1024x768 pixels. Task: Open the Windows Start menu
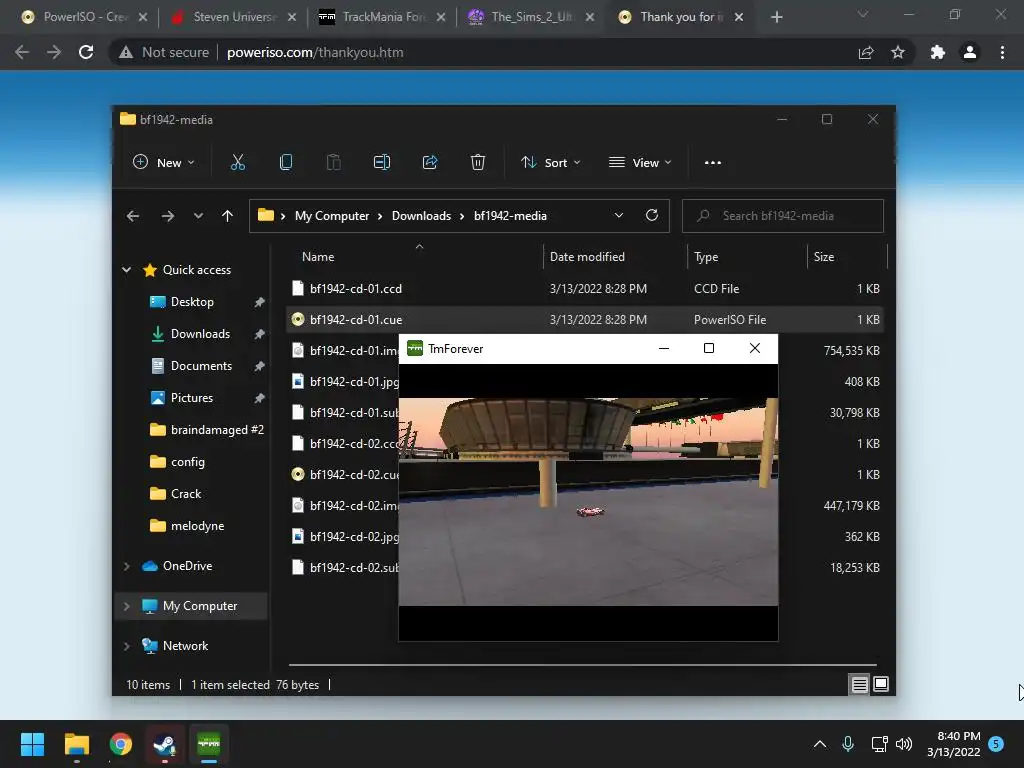[32, 744]
